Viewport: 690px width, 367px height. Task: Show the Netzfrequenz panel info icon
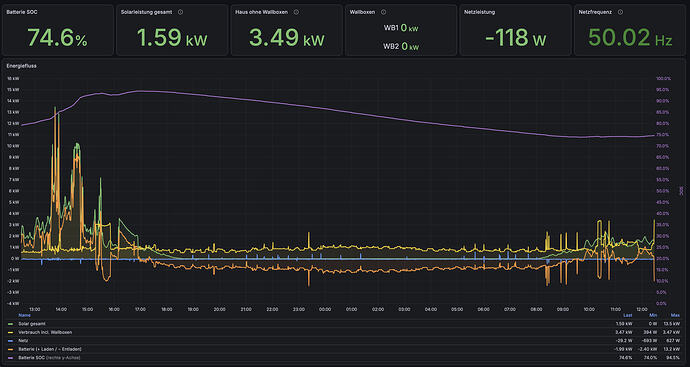pos(620,12)
